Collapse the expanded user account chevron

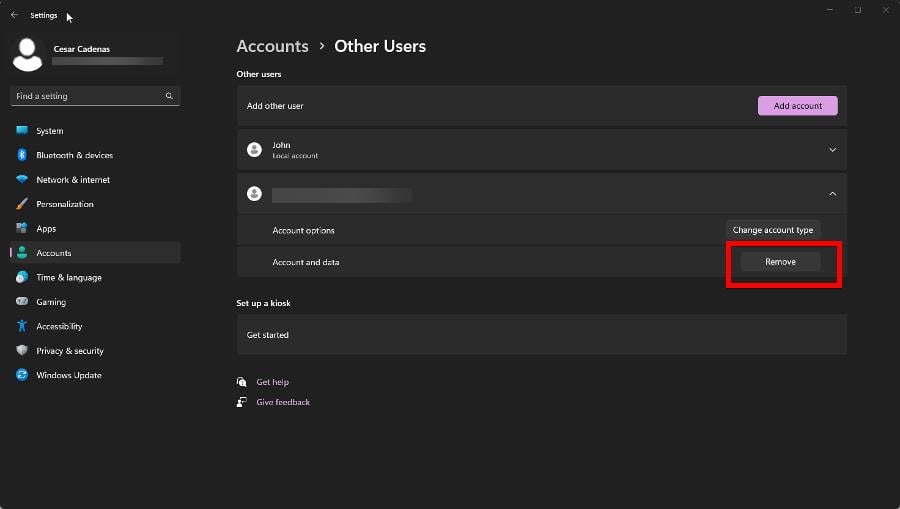tap(832, 194)
